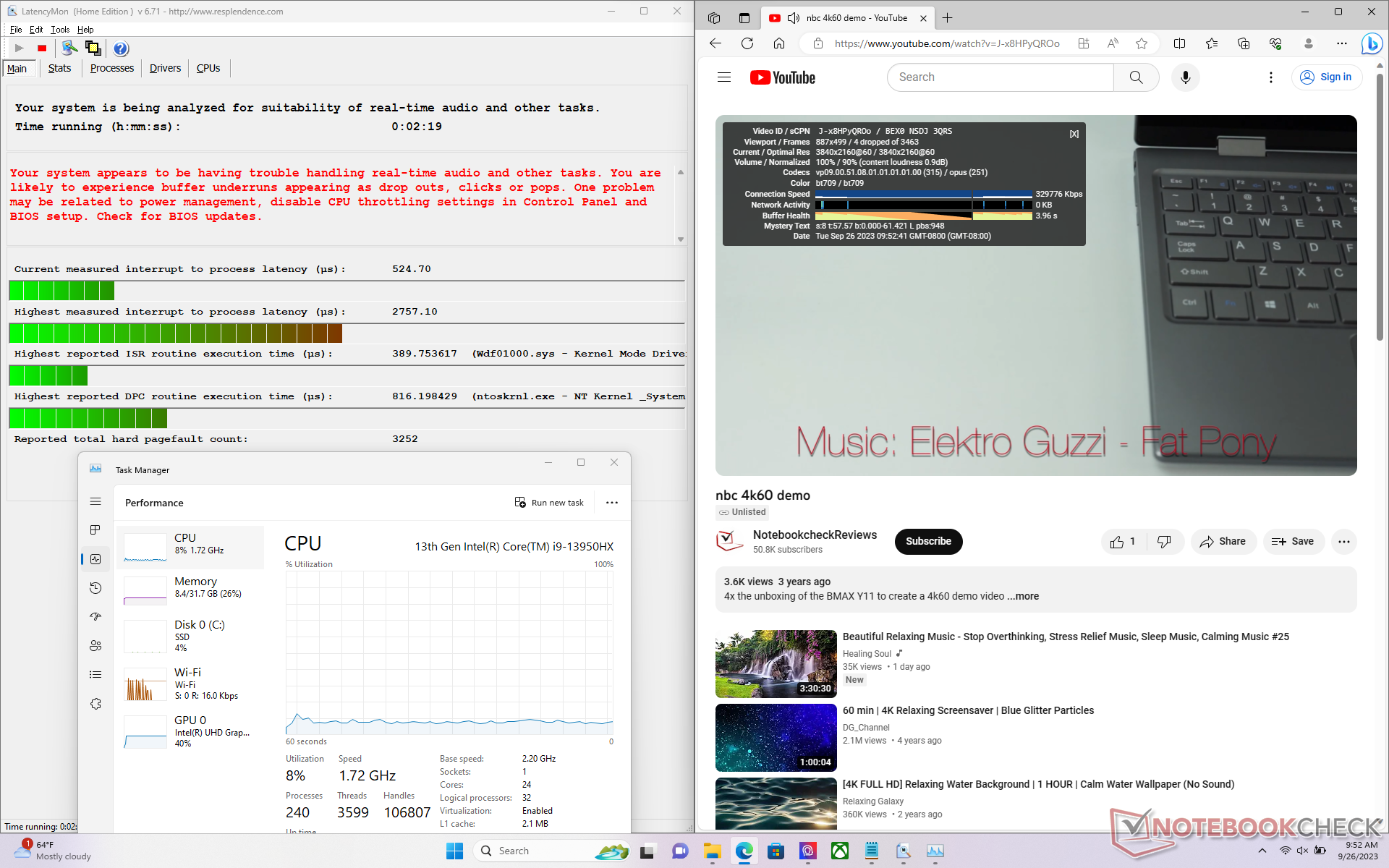Click the Sign in button on YouTube
Image resolution: width=1389 pixels, height=868 pixels.
point(1327,77)
